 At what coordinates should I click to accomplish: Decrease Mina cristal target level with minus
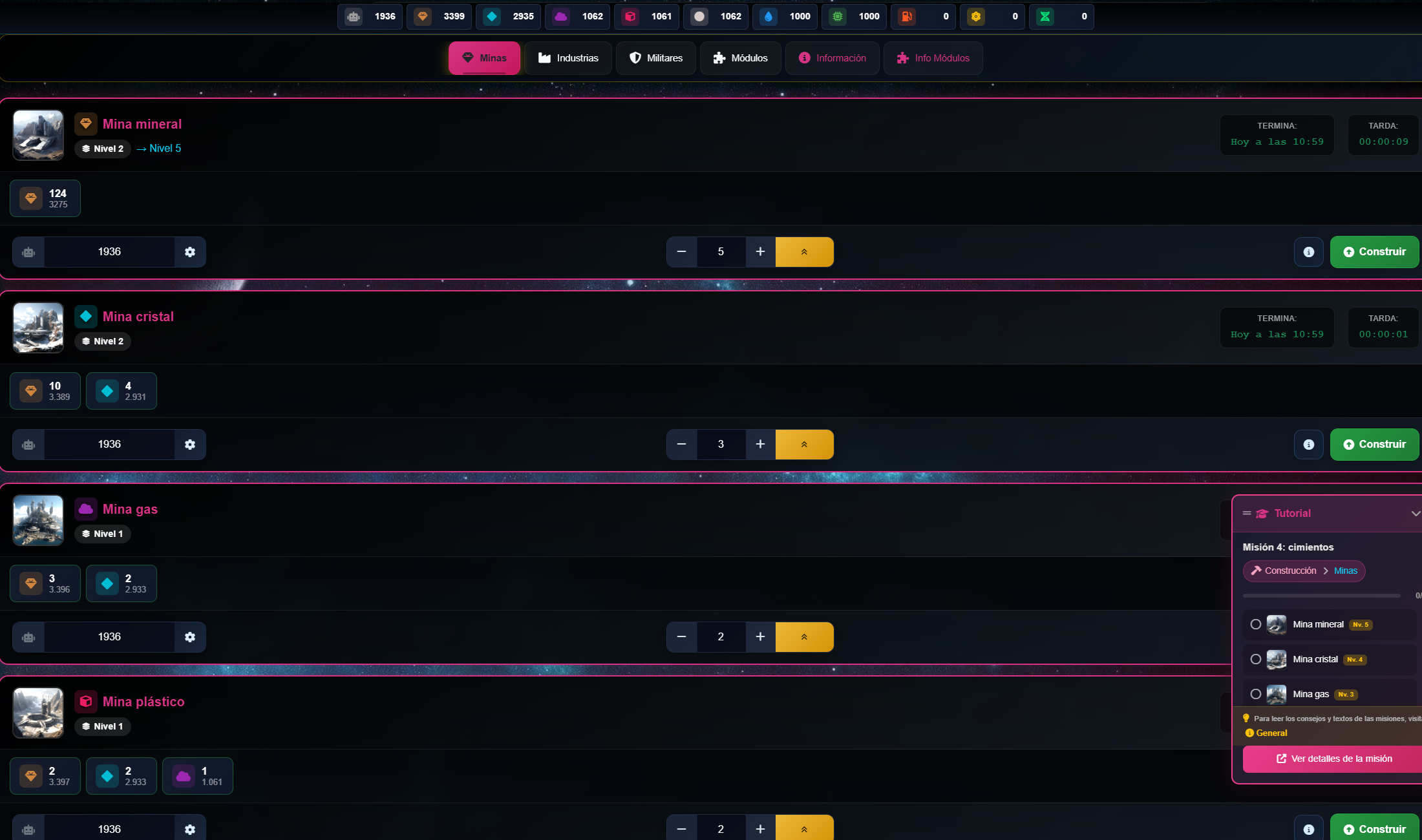[682, 445]
